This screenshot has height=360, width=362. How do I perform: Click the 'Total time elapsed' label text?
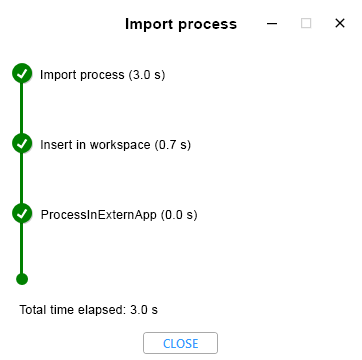(73, 310)
